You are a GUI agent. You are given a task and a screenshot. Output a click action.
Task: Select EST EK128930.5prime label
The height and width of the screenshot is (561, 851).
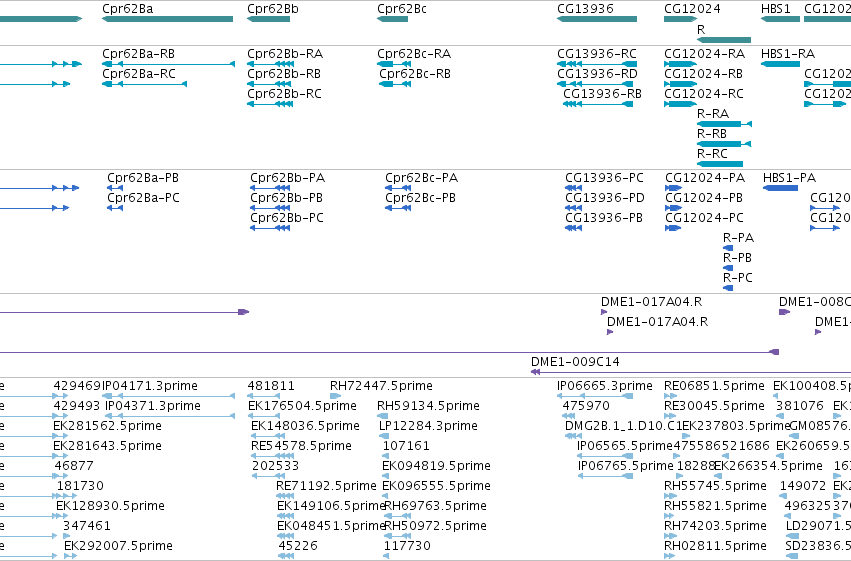coord(110,506)
